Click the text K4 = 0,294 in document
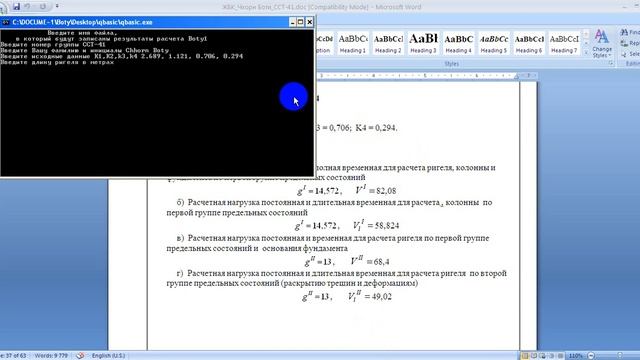The width and height of the screenshot is (640, 360). [x=376, y=128]
